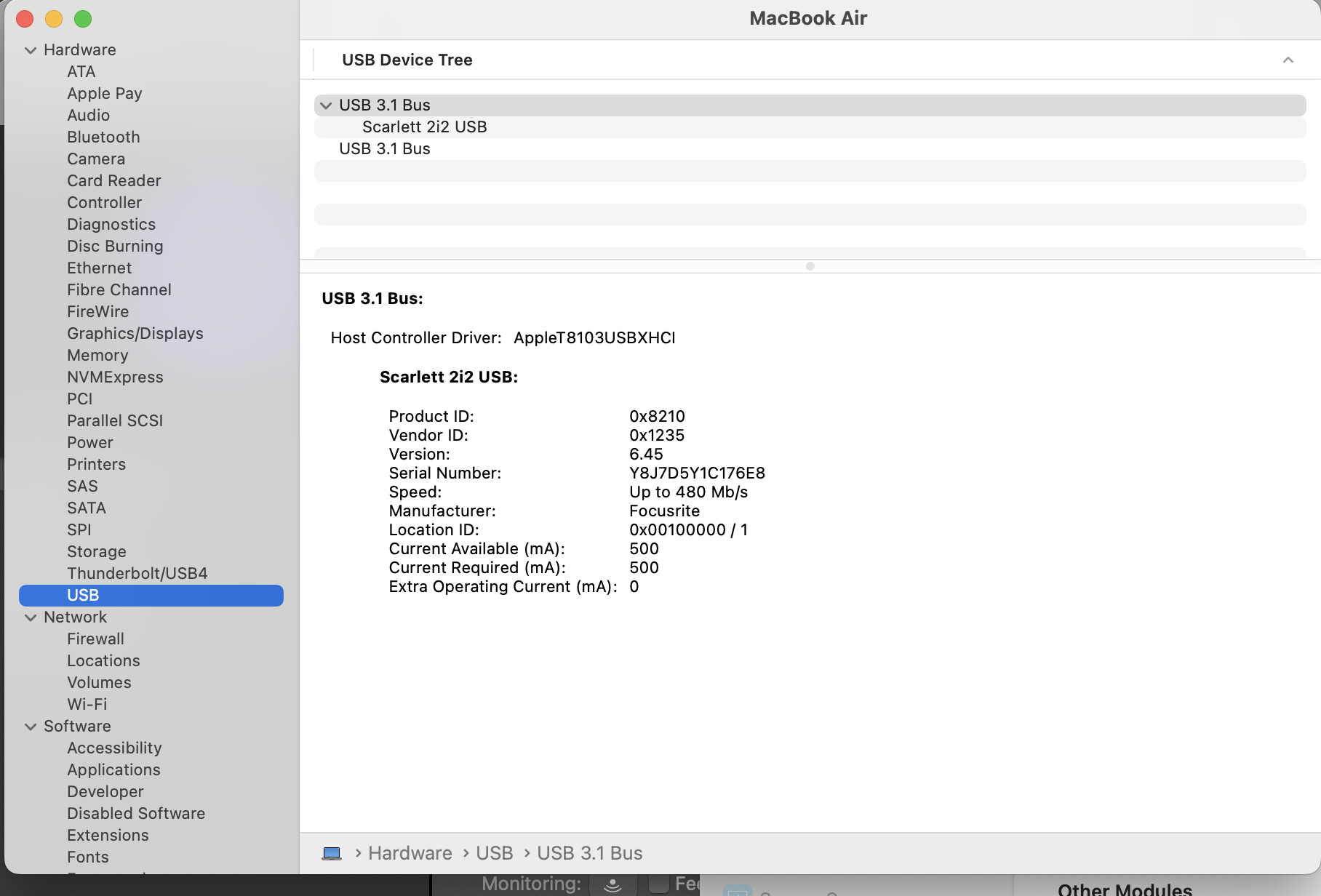The width and height of the screenshot is (1321, 896).
Task: Select Volumes under Network
Action: (100, 682)
